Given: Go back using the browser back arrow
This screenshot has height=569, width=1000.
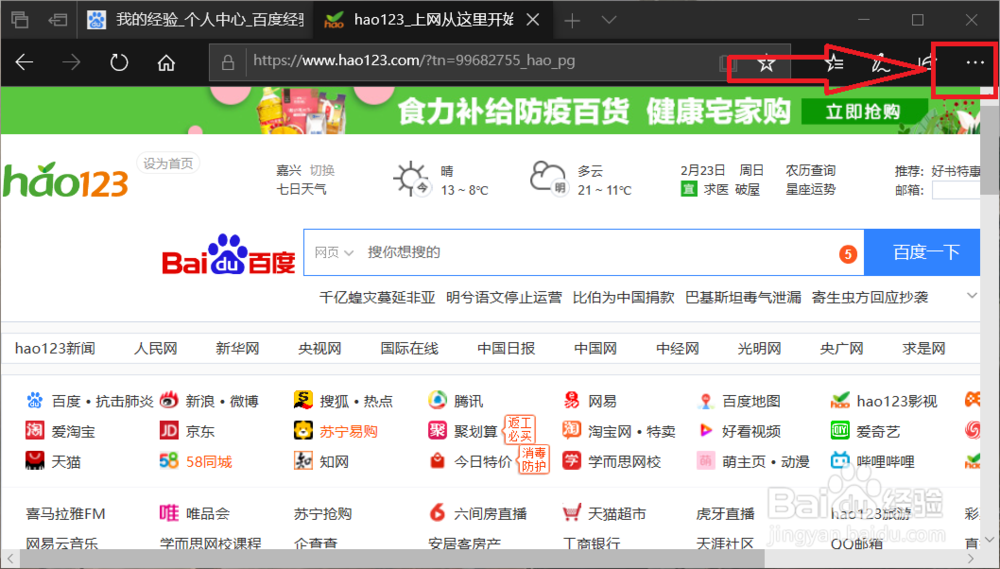Looking at the screenshot, I should [24, 62].
